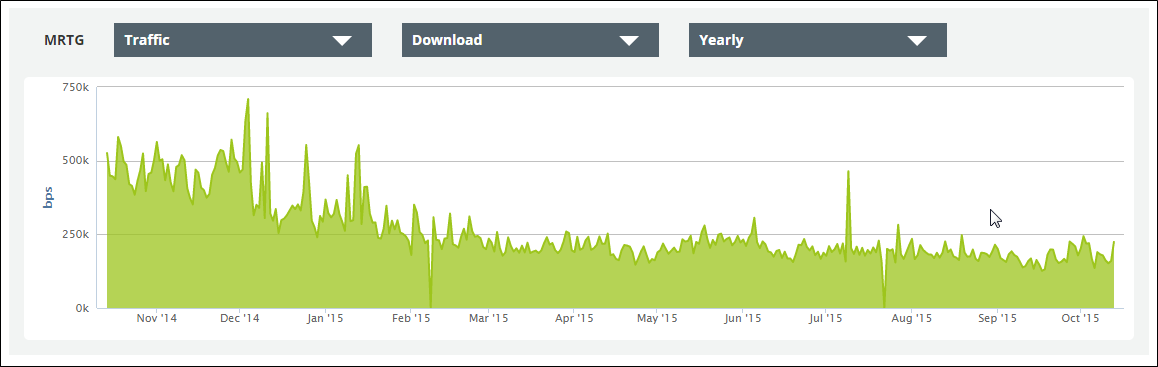This screenshot has height=367, width=1158.
Task: Click the Apr '15 x-axis label
Action: click(574, 318)
